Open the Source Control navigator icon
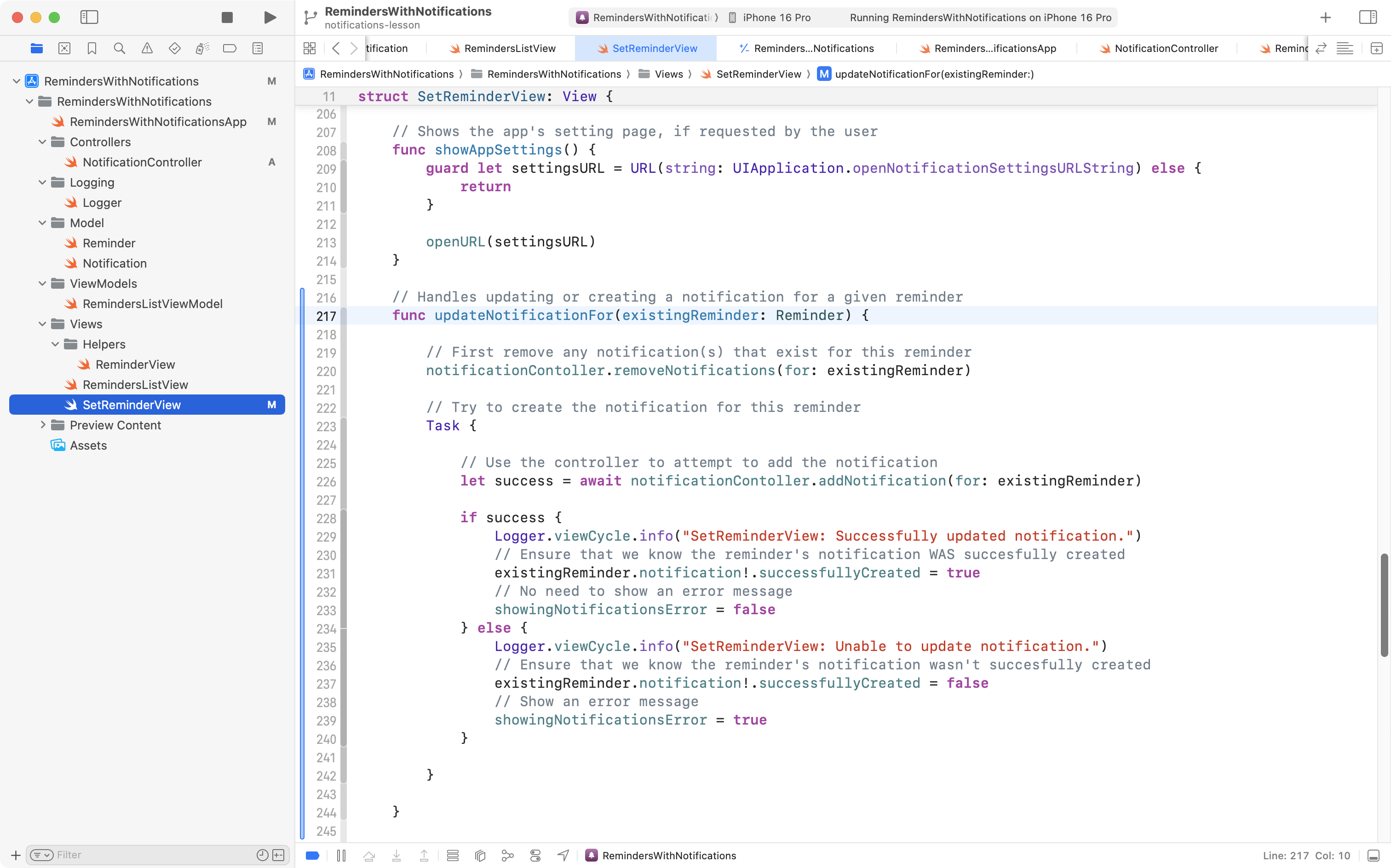1391x868 pixels. (x=64, y=48)
